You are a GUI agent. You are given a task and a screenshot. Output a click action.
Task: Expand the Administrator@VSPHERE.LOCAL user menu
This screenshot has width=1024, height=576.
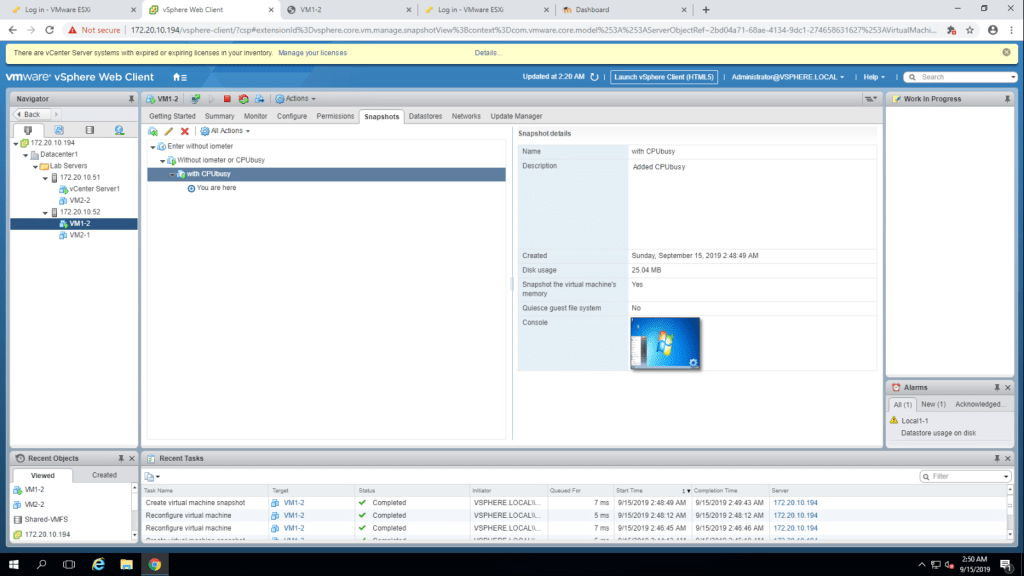click(x=787, y=77)
